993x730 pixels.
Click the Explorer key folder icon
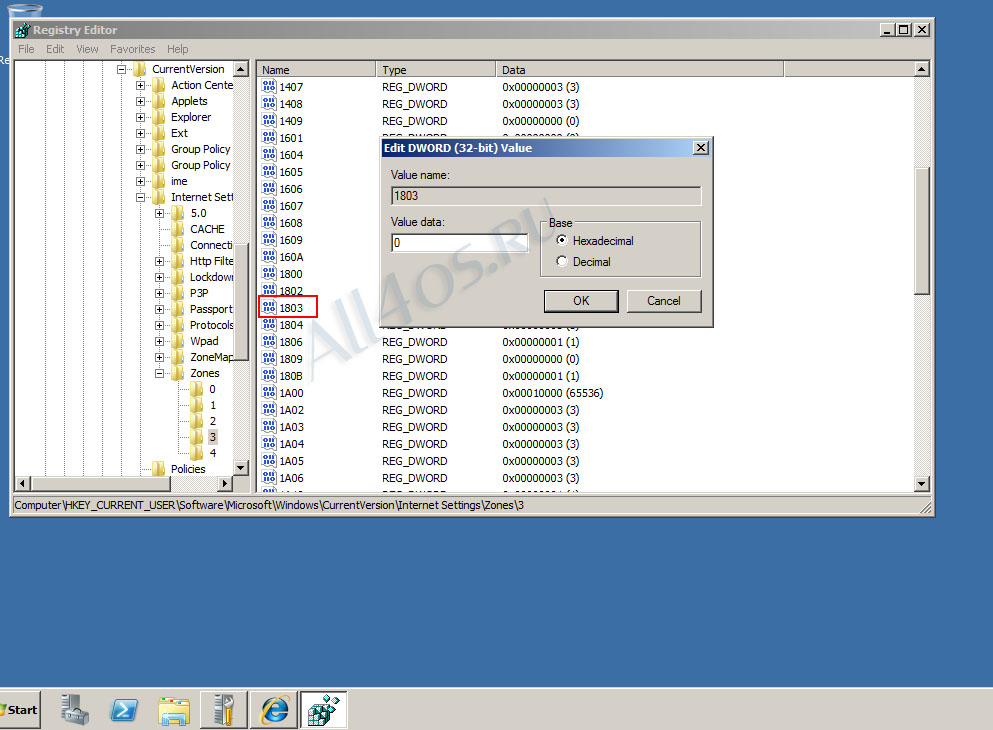tap(159, 117)
